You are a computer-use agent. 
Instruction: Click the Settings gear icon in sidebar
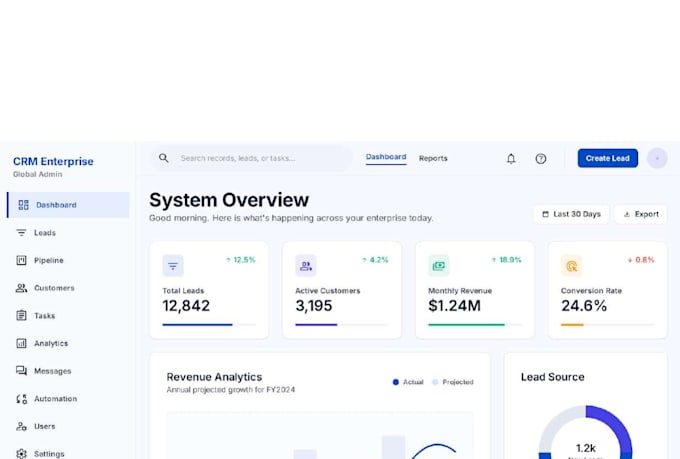21,454
